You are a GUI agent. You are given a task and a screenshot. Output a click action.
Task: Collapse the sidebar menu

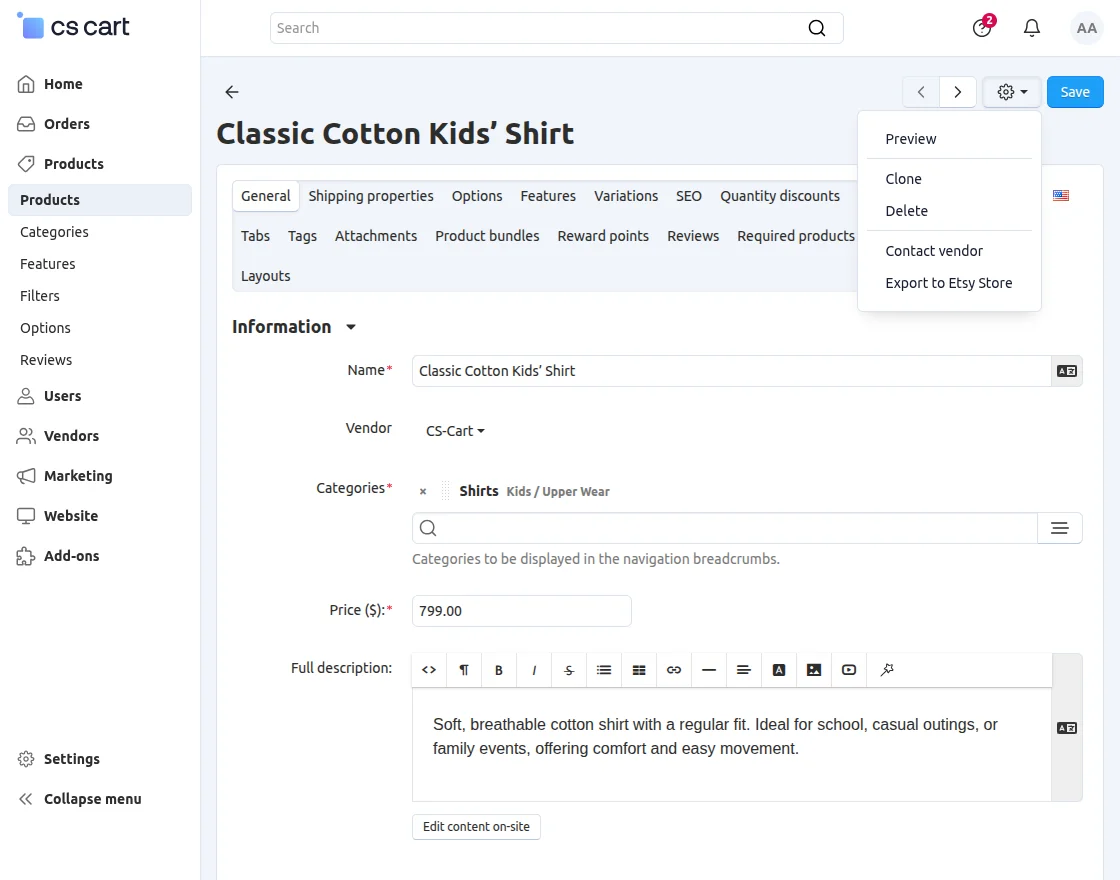point(80,799)
